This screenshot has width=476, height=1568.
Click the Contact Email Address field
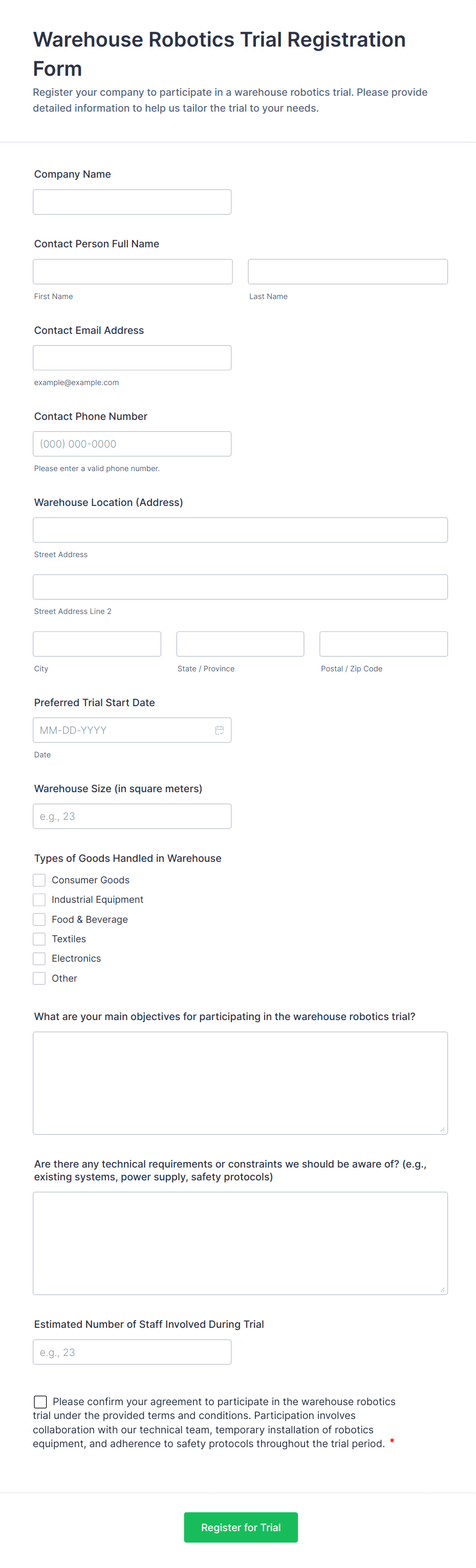pos(132,357)
